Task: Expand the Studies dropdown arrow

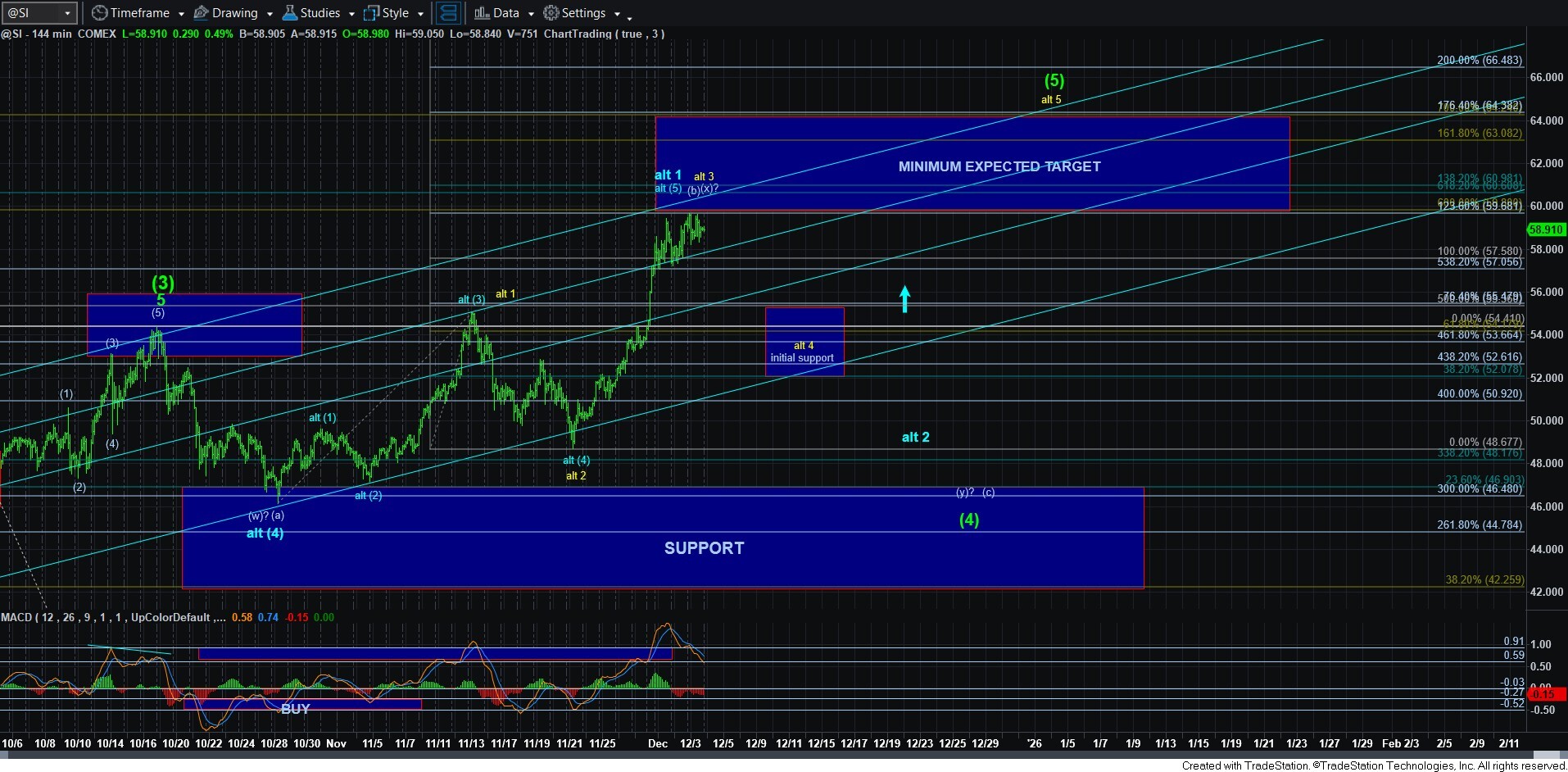Action: coord(351,14)
